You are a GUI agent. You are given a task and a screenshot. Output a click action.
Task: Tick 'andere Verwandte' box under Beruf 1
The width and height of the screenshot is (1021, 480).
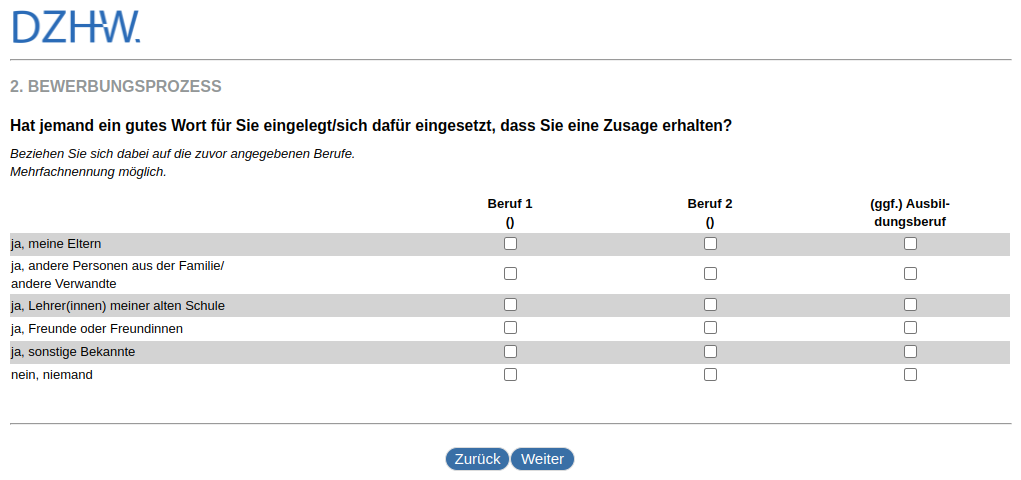click(510, 273)
